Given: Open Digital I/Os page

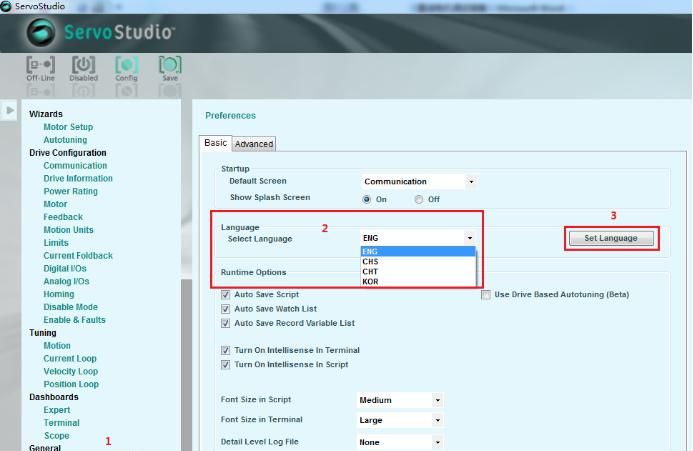Looking at the screenshot, I should (x=65, y=268).
